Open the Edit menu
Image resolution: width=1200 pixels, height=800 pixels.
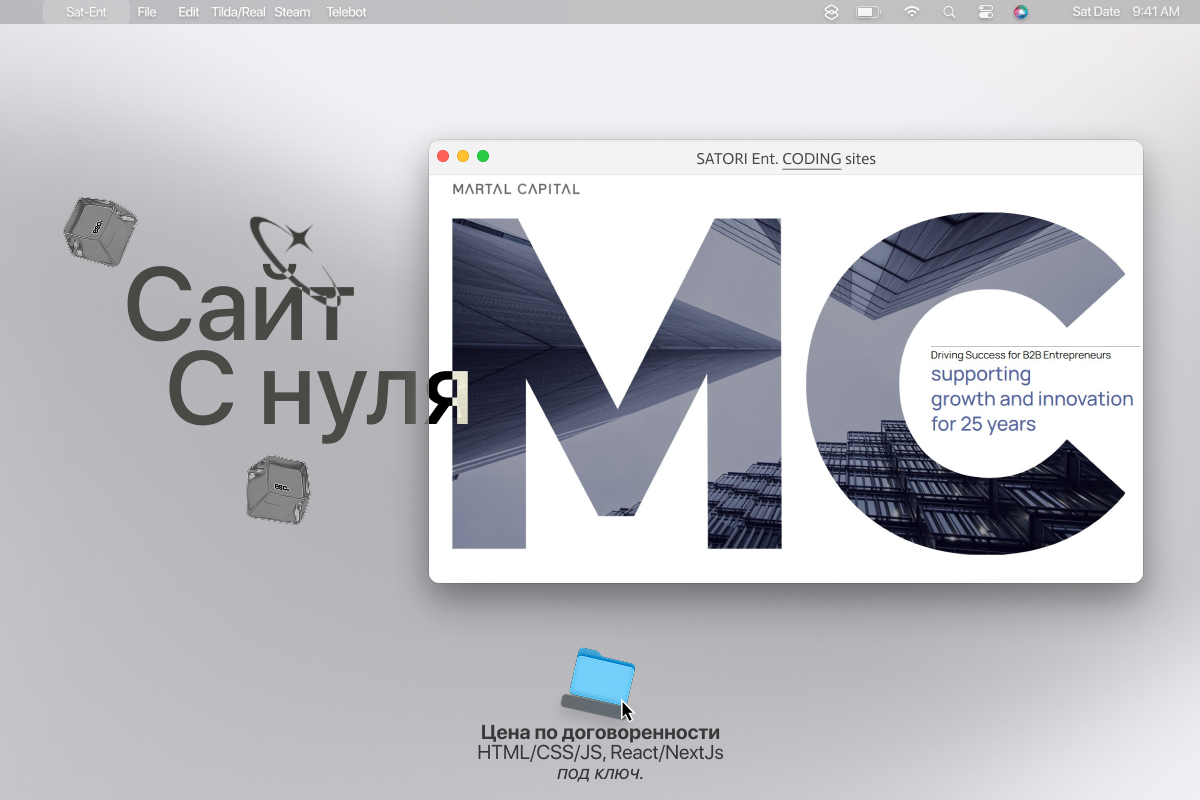point(189,12)
